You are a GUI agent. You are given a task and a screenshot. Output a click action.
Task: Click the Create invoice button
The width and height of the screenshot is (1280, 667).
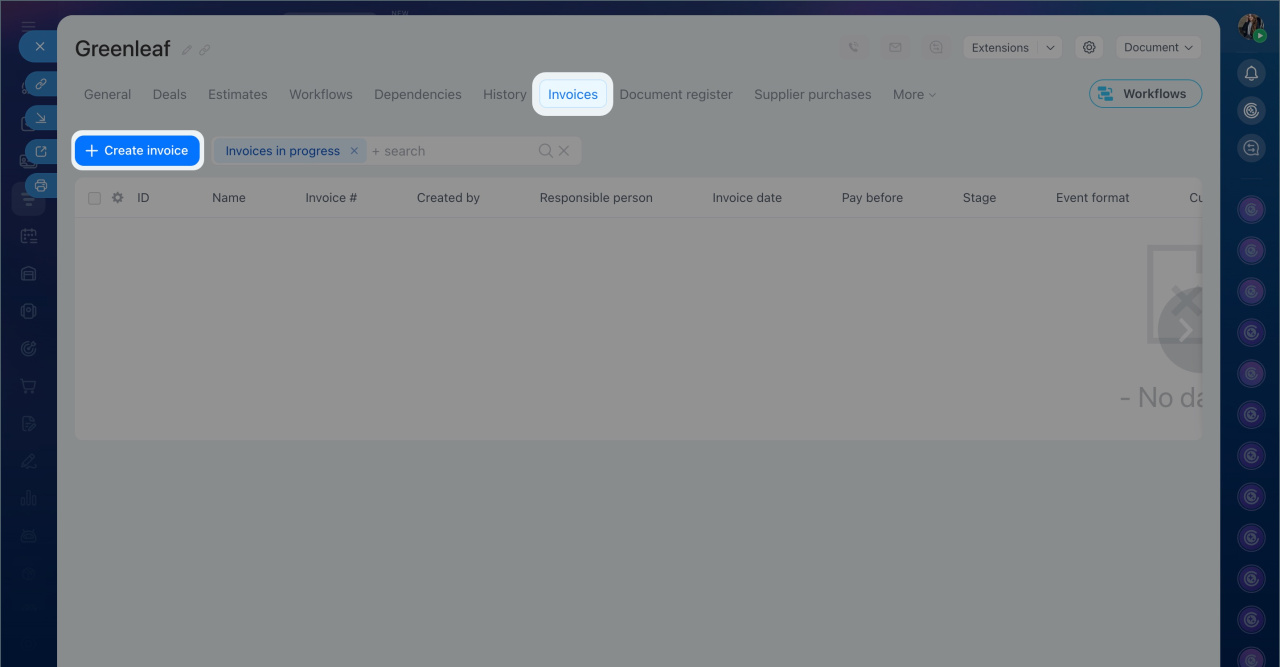click(x=137, y=151)
